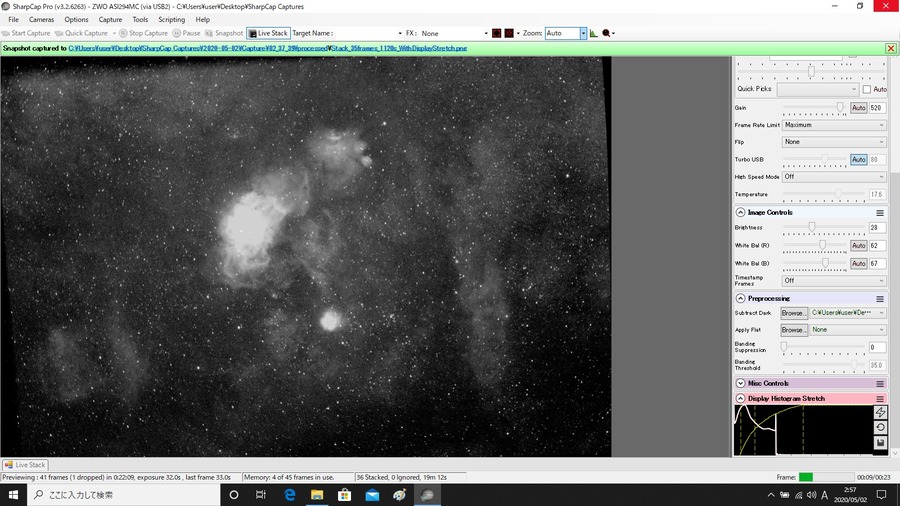Open the captured snapshot file path link

pyautogui.click(x=267, y=48)
